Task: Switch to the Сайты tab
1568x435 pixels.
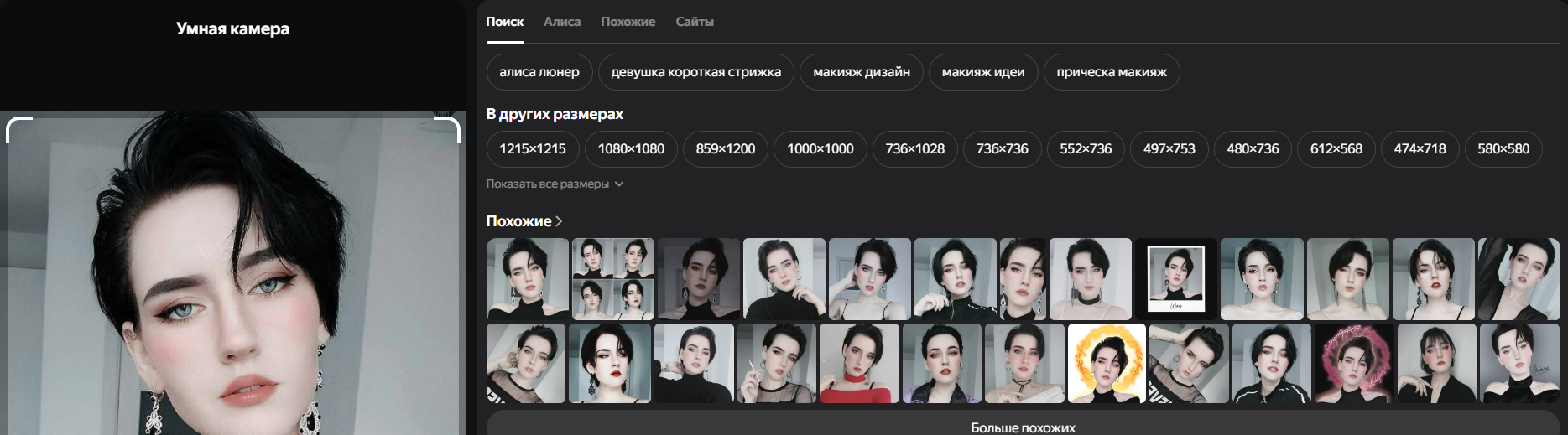Action: tap(695, 22)
